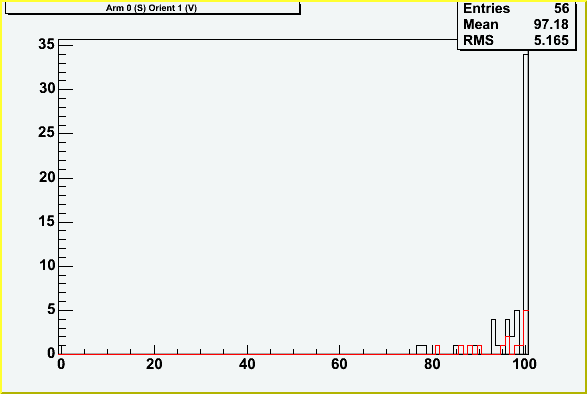Click the y-axis label 5

(x=51, y=310)
